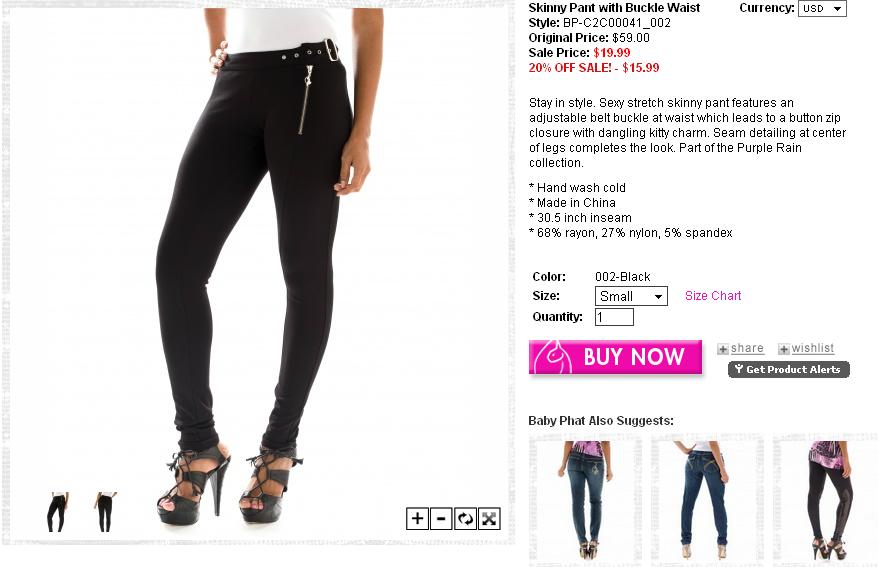
Task: Click the Get Product Alerts button
Action: coord(788,369)
